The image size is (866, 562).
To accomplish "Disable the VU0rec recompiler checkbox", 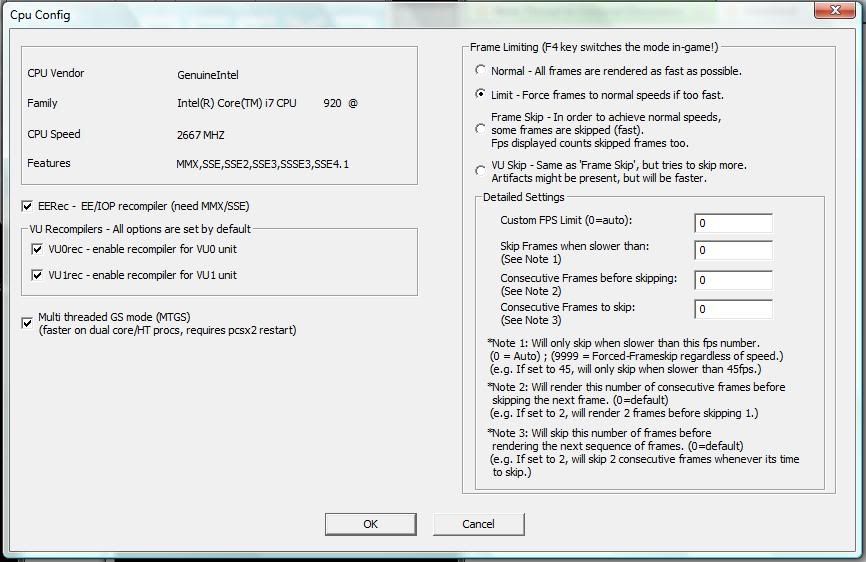I will click(38, 249).
